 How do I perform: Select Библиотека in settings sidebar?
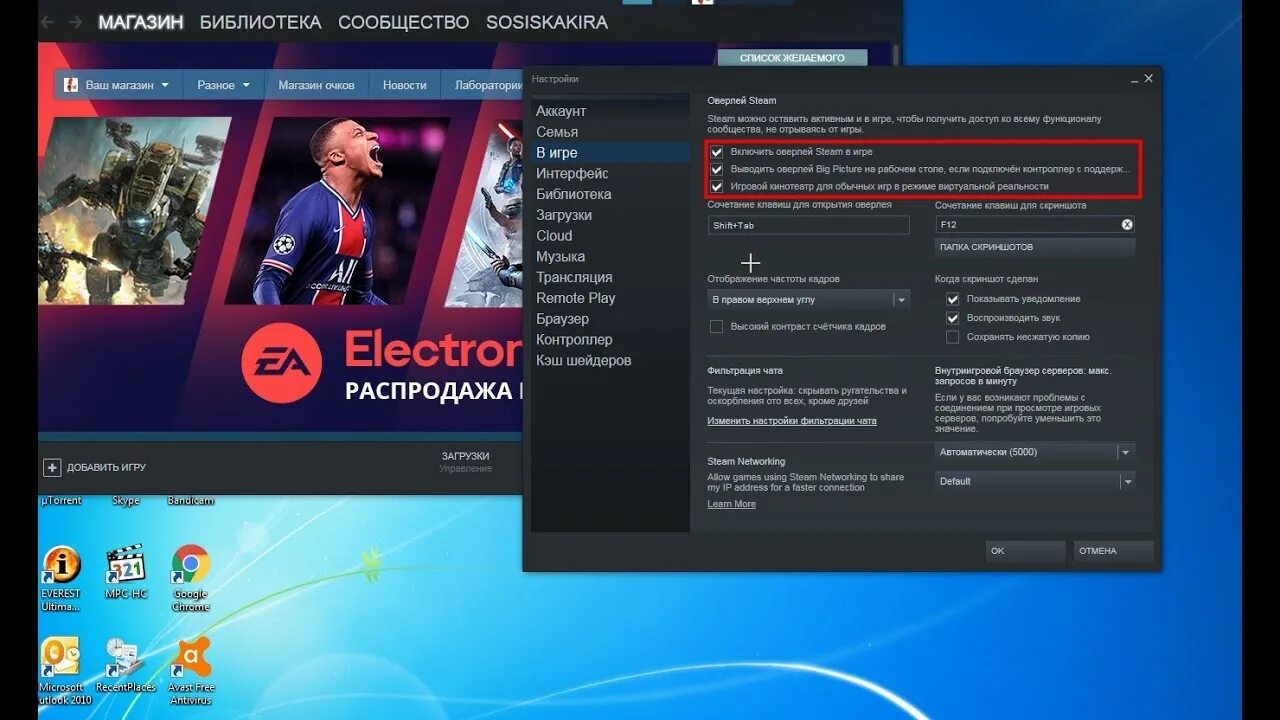tap(573, 194)
